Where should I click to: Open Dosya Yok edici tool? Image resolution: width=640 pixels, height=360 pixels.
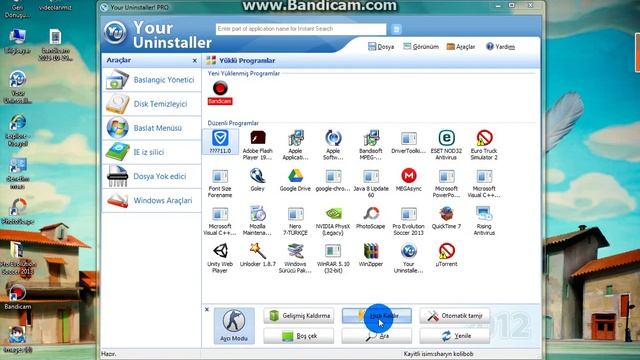click(x=151, y=176)
